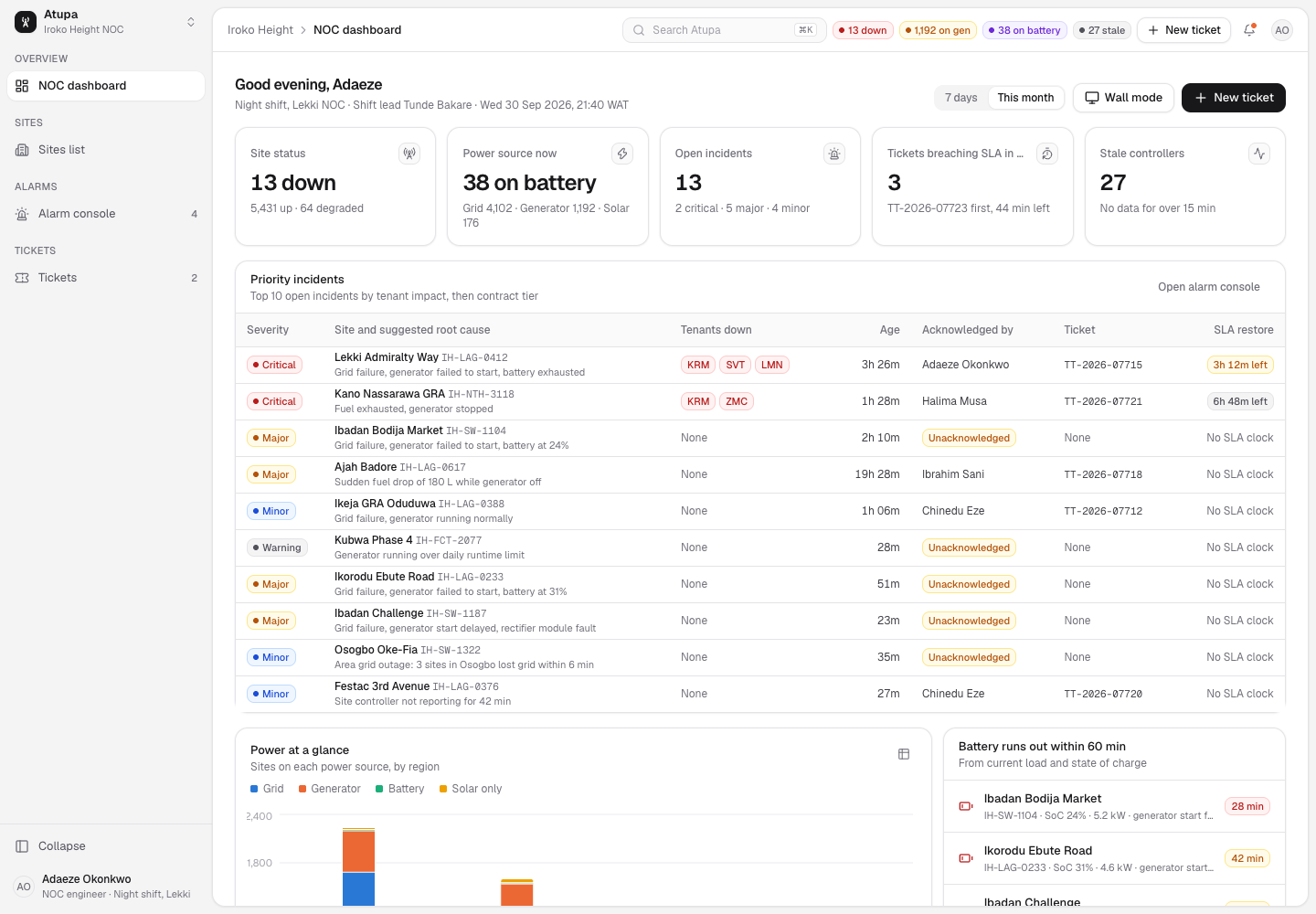
Task: Go to Sites list
Action: (106, 150)
